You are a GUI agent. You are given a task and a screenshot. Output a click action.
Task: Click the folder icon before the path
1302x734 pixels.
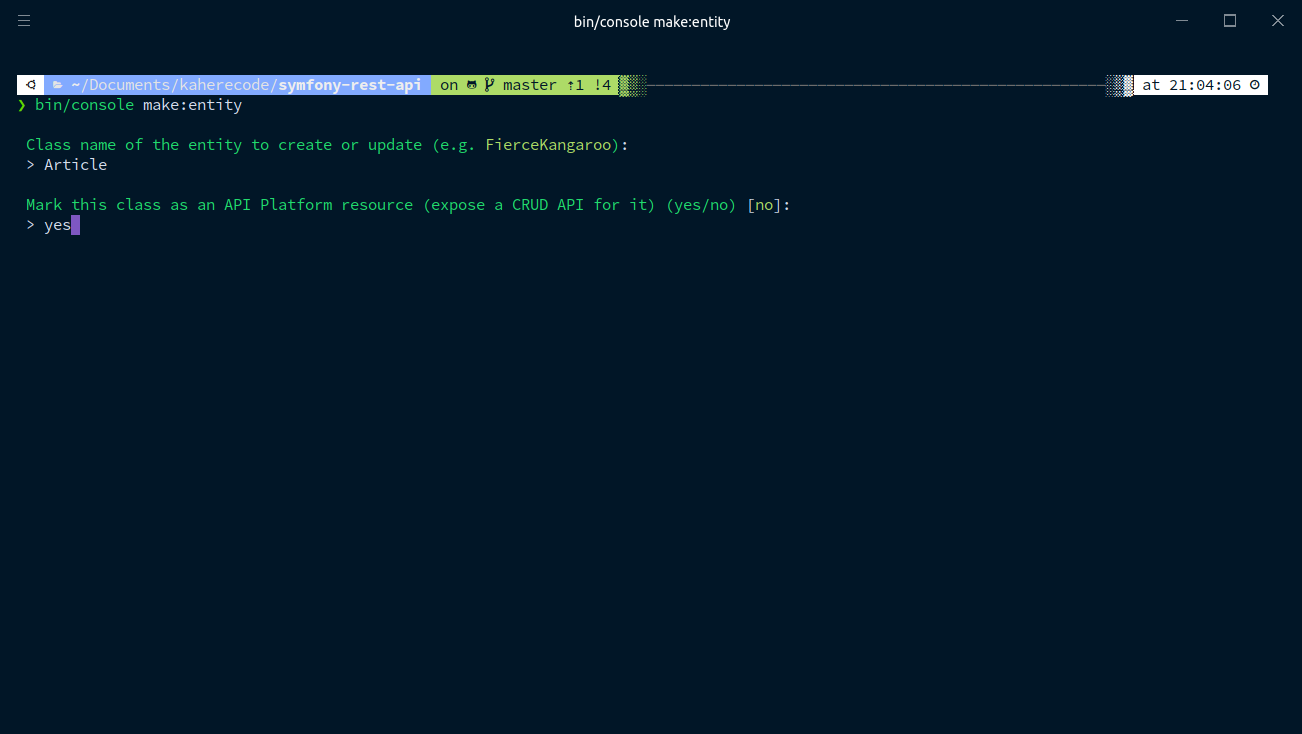coord(58,85)
